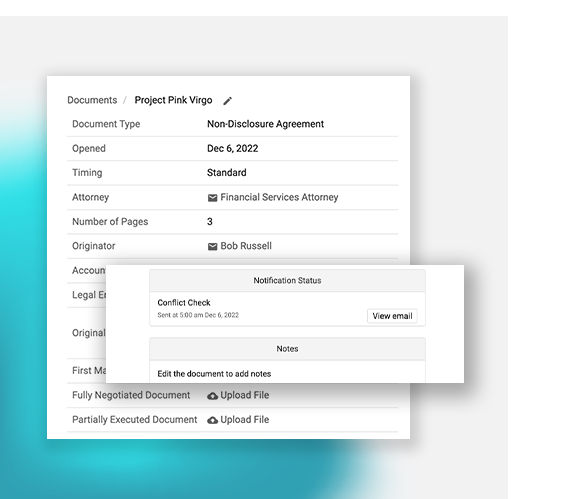
Task: Select the Project Pink Virgo title
Action: point(173,100)
